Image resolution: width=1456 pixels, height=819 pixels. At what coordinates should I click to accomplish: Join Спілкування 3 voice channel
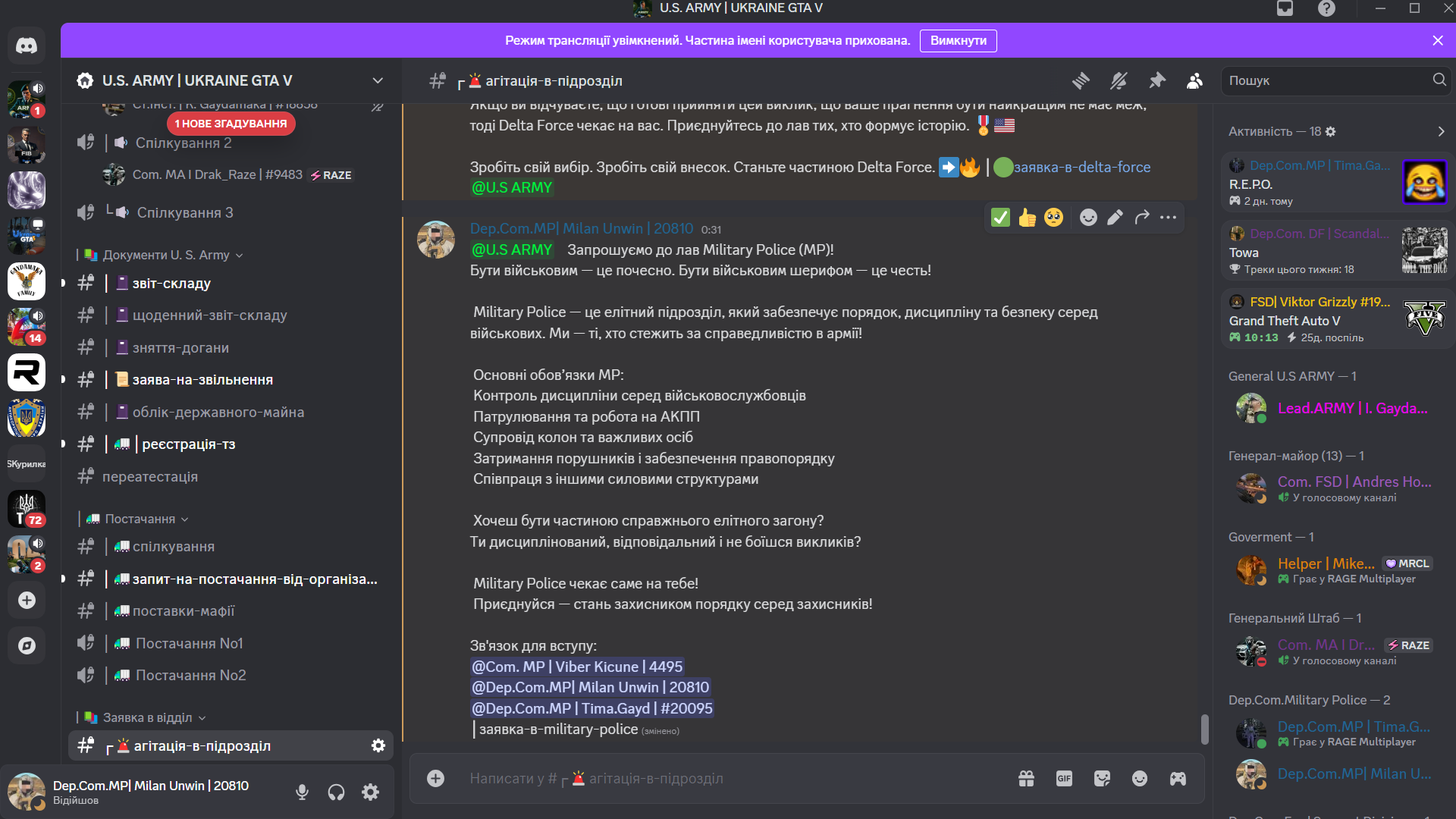(x=231, y=213)
